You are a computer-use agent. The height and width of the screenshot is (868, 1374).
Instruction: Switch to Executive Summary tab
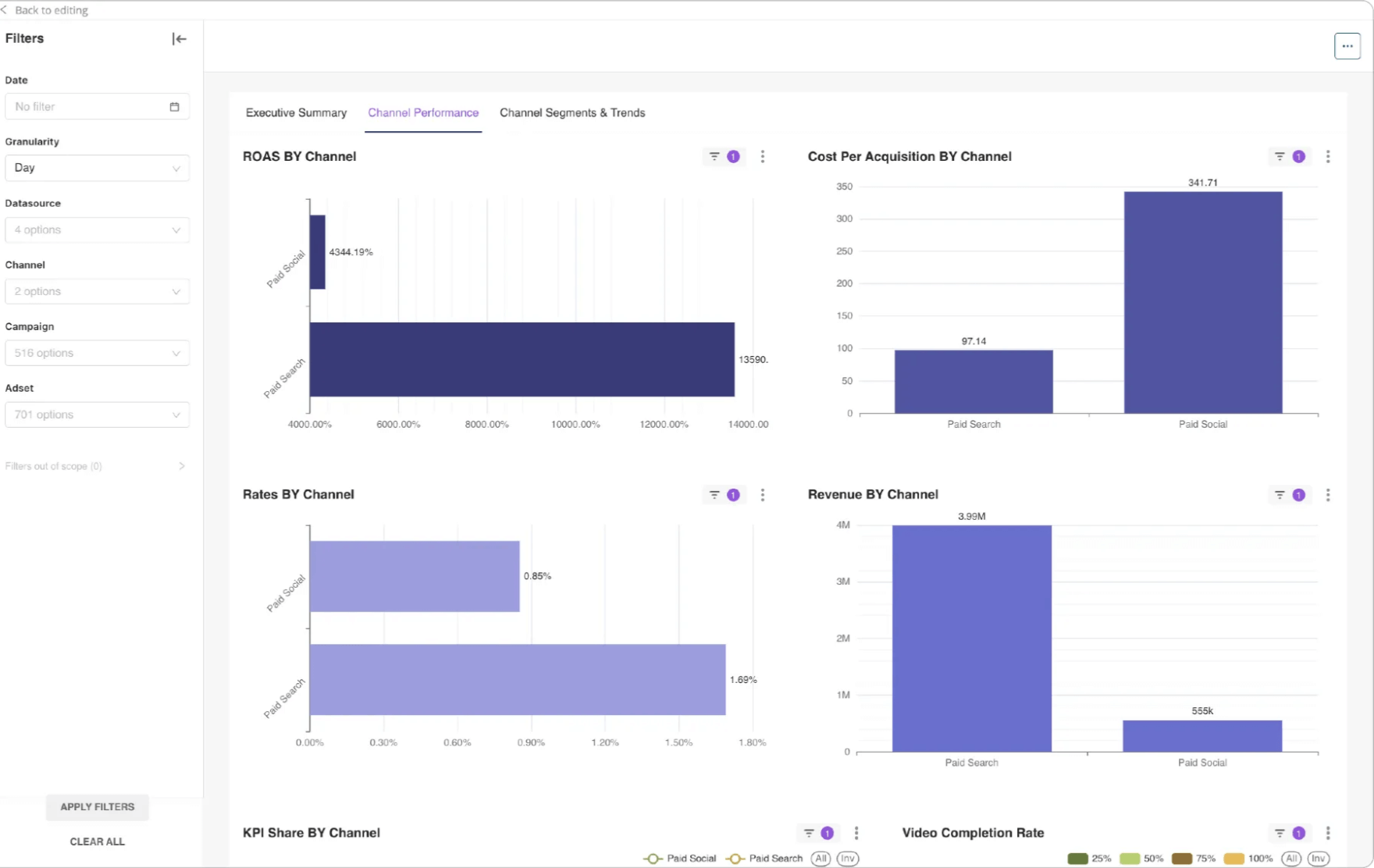(x=296, y=113)
